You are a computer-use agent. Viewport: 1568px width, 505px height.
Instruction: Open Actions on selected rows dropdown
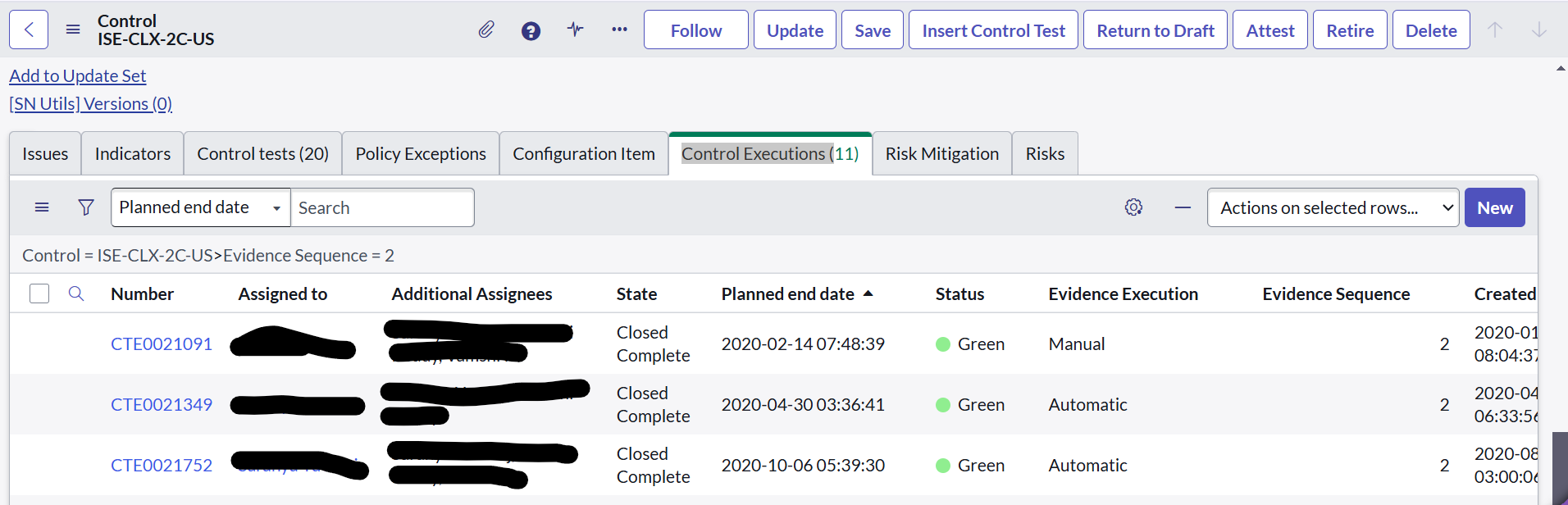1333,207
